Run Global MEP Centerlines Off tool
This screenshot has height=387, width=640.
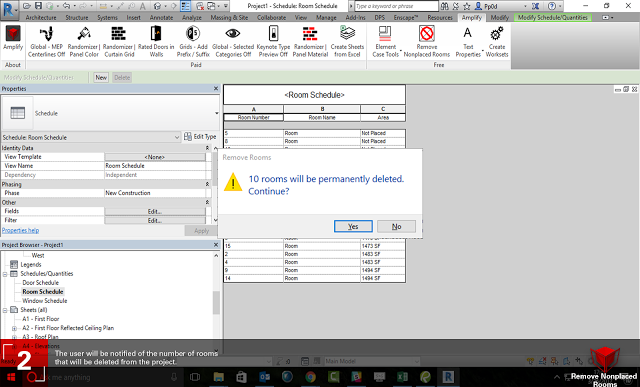click(x=47, y=41)
